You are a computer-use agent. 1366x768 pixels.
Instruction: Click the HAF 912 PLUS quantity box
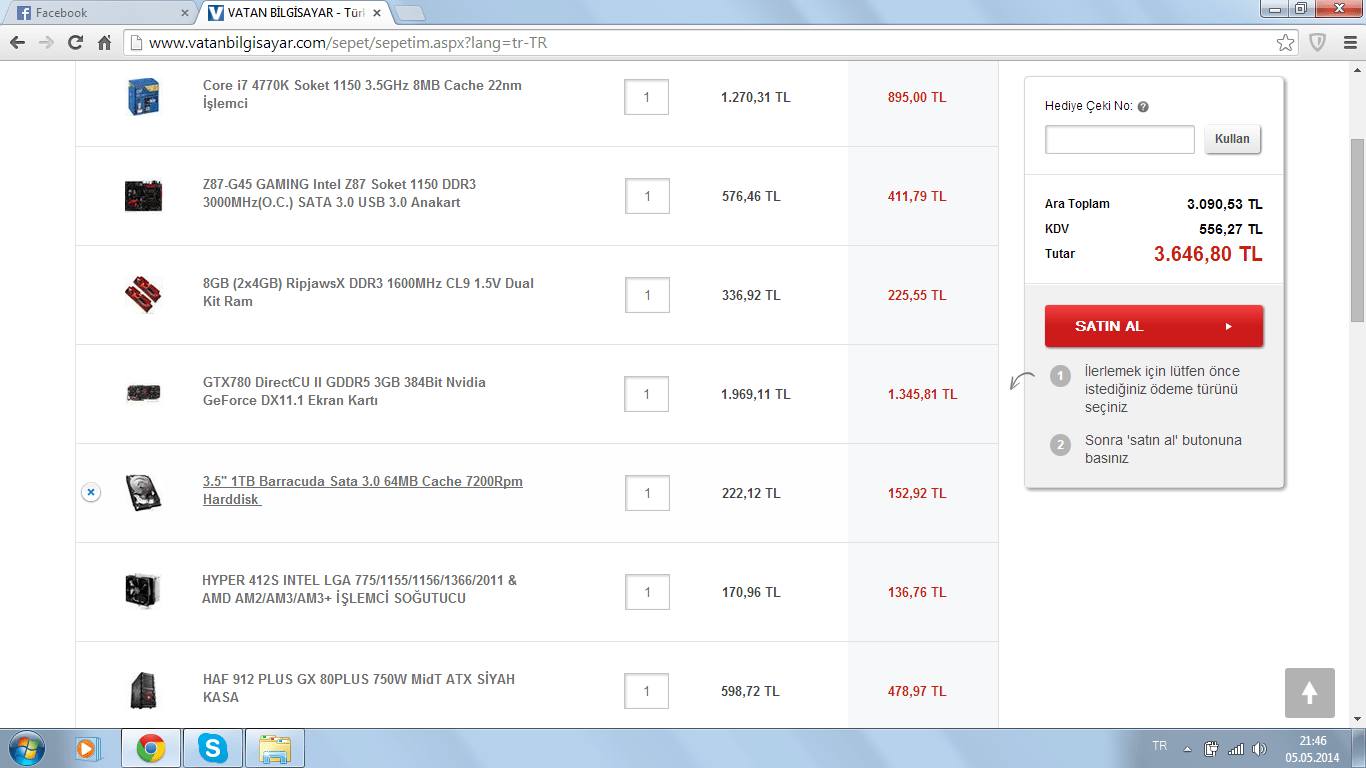point(647,691)
